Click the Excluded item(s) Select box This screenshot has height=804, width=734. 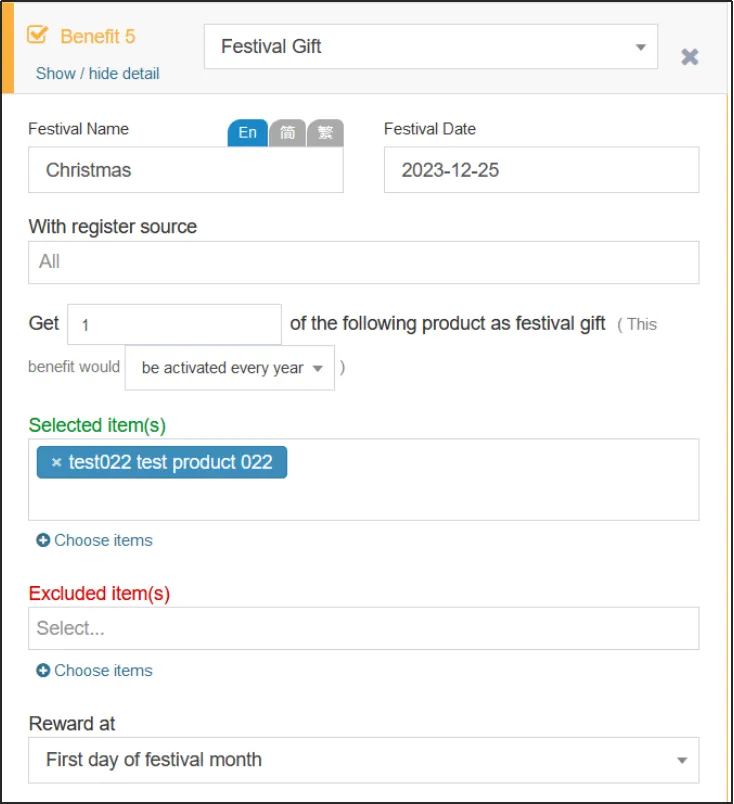[363, 628]
